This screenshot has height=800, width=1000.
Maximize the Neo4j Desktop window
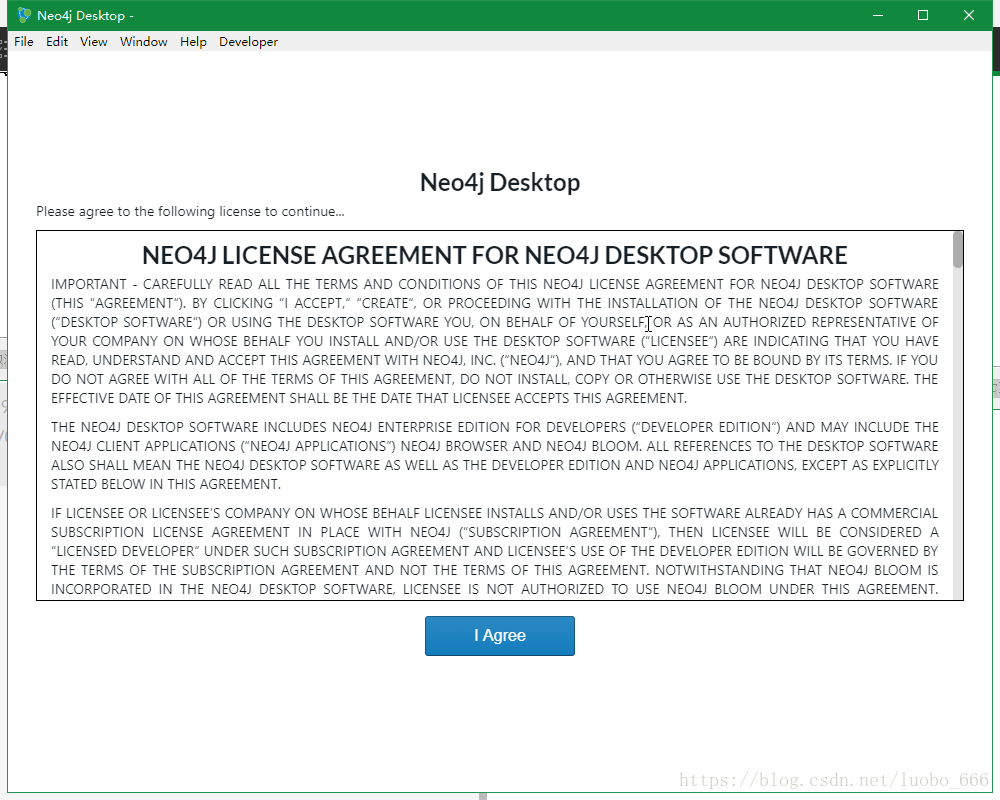923,15
